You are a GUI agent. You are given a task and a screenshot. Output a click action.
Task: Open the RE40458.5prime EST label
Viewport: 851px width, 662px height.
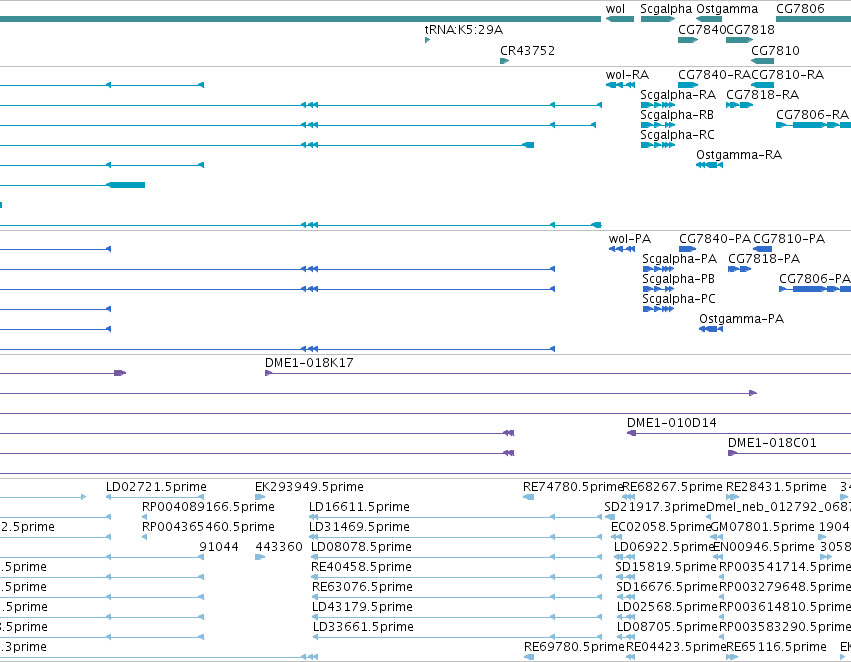coord(361,568)
